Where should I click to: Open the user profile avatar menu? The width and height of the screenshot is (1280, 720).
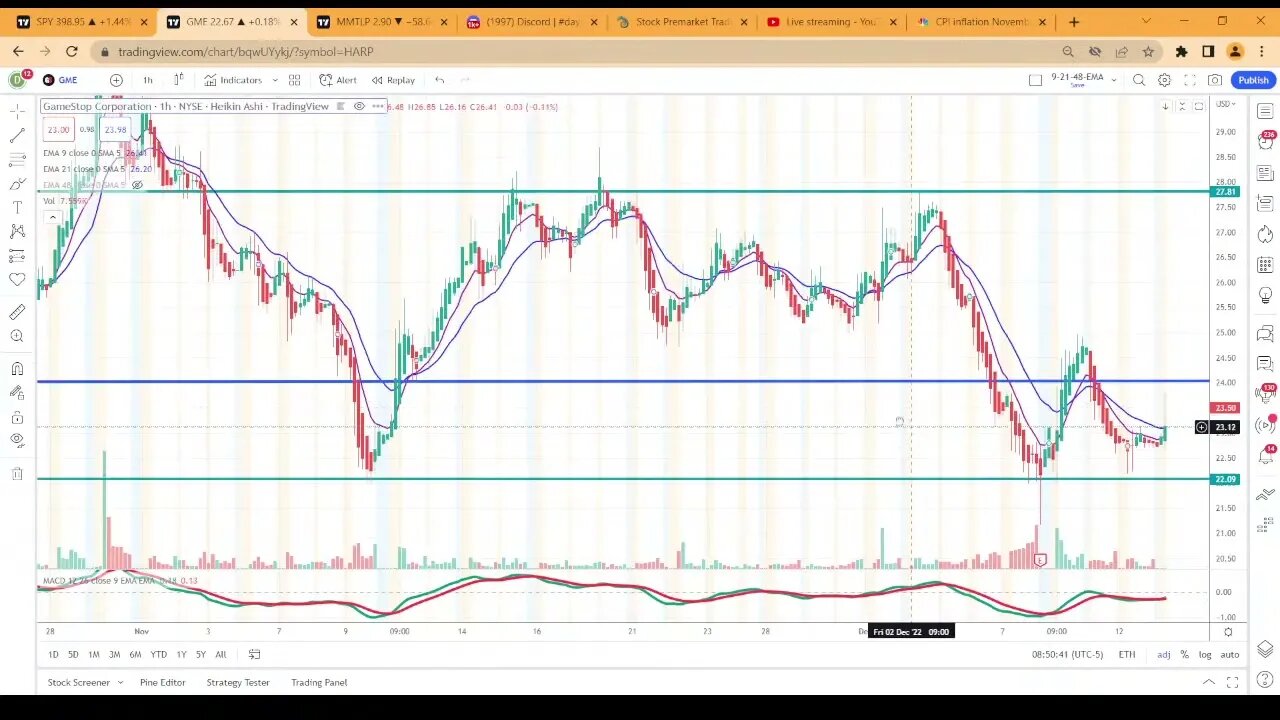click(17, 80)
